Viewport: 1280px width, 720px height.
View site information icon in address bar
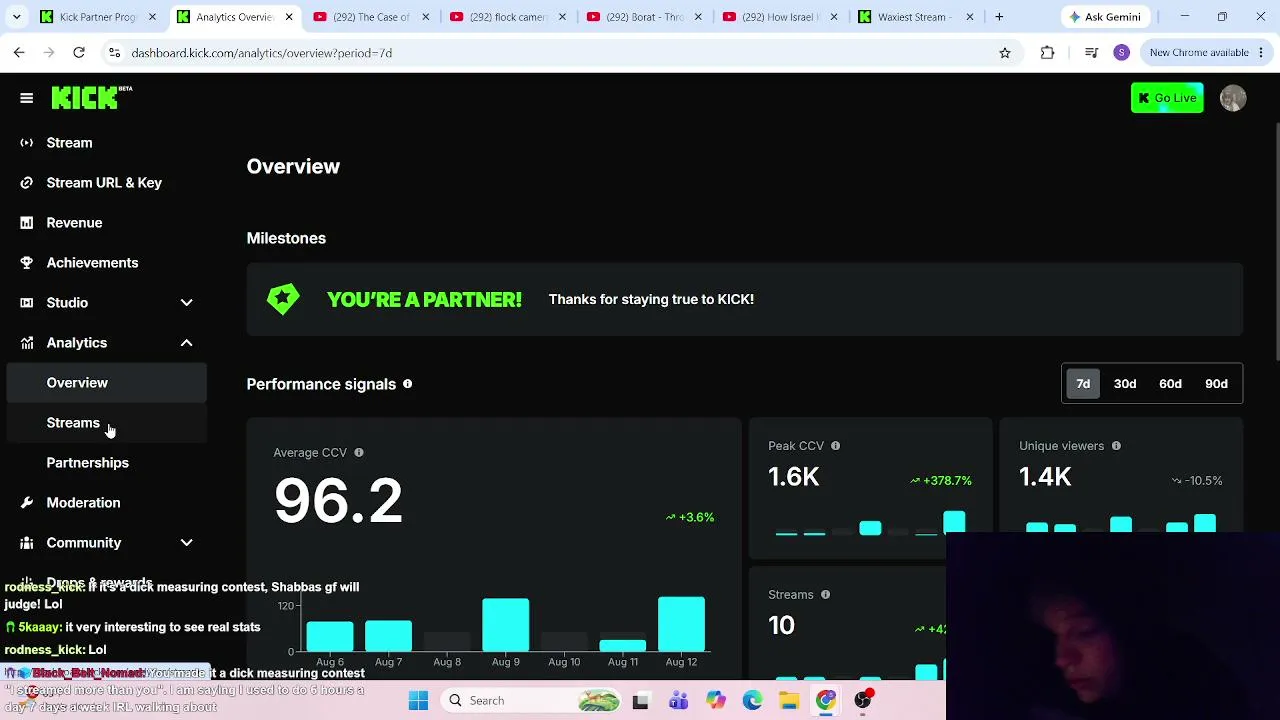tap(114, 53)
